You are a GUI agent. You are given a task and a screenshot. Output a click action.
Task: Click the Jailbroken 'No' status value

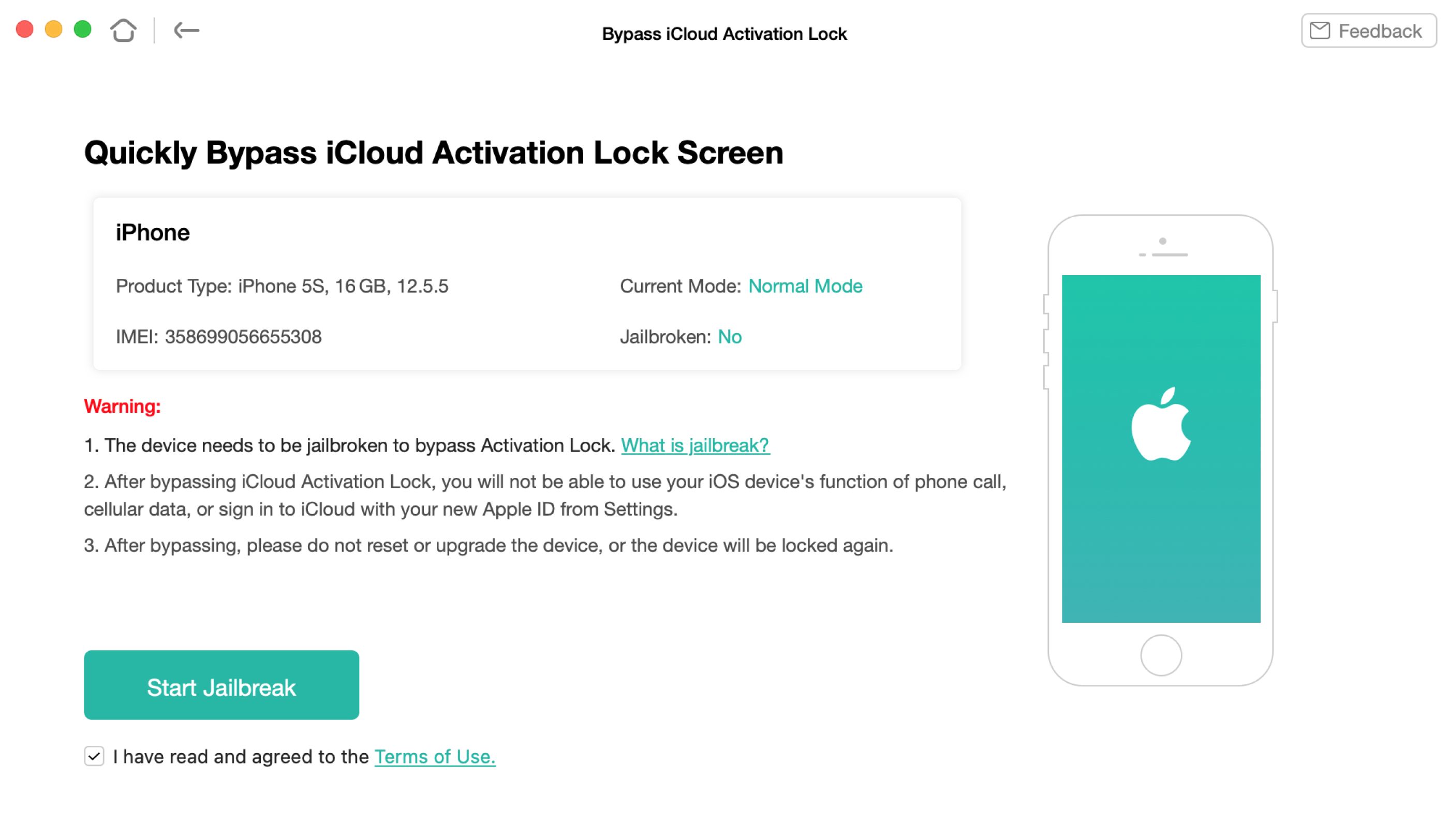tap(730, 337)
